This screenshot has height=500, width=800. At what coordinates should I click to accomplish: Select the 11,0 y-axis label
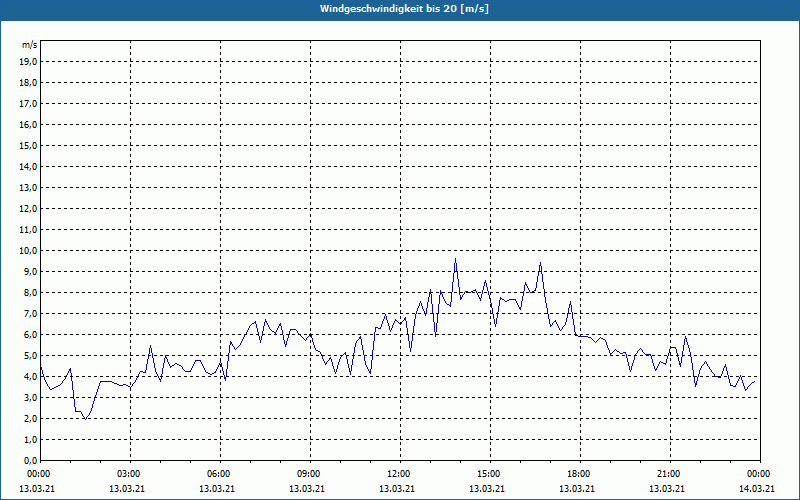(29, 230)
